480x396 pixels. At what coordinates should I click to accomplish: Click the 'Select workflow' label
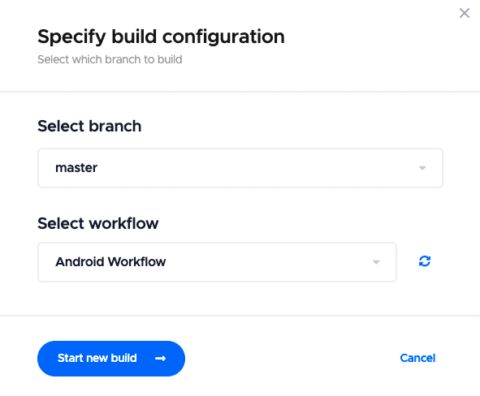click(98, 223)
